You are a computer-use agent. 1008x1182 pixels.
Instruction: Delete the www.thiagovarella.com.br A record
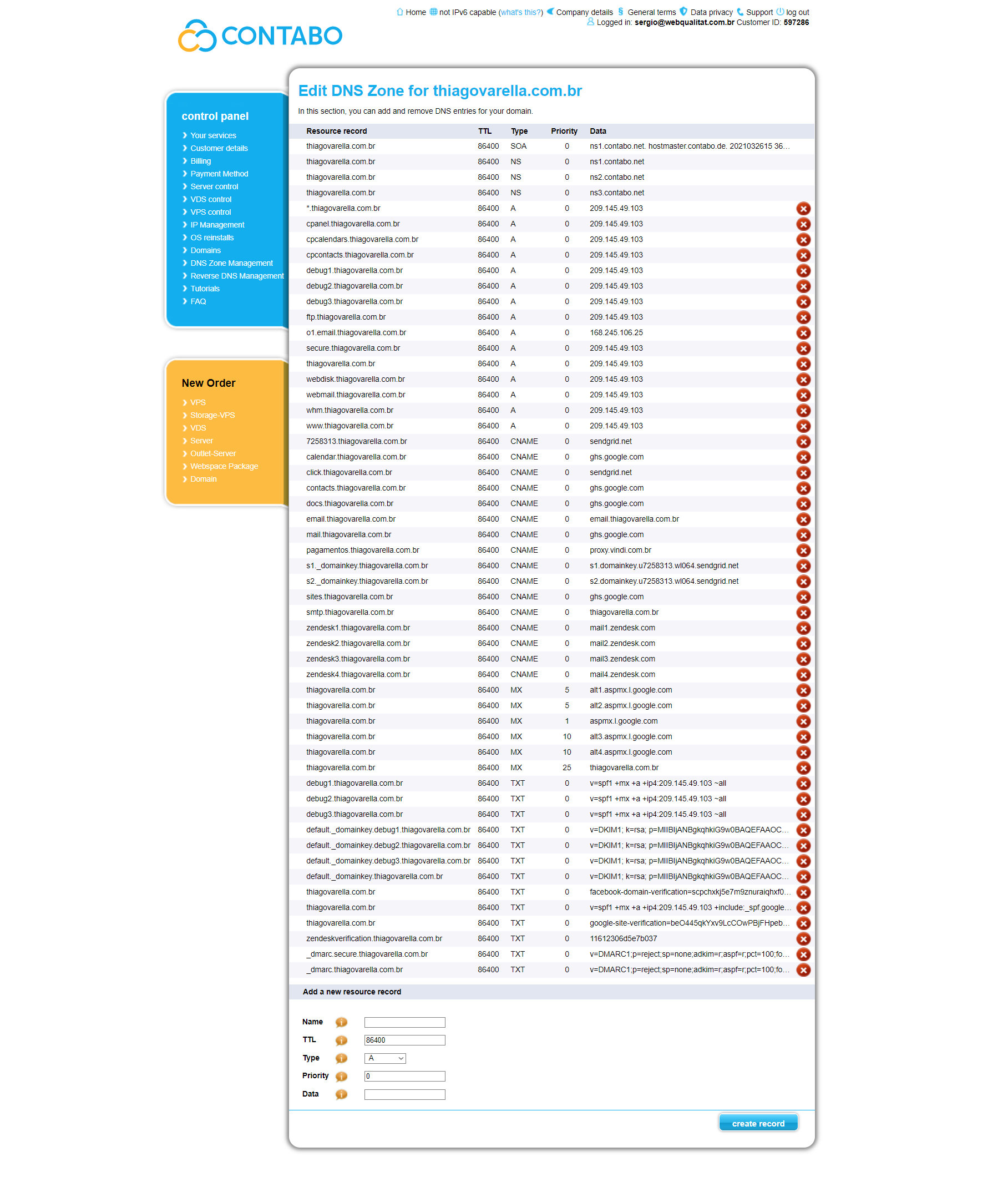click(803, 426)
